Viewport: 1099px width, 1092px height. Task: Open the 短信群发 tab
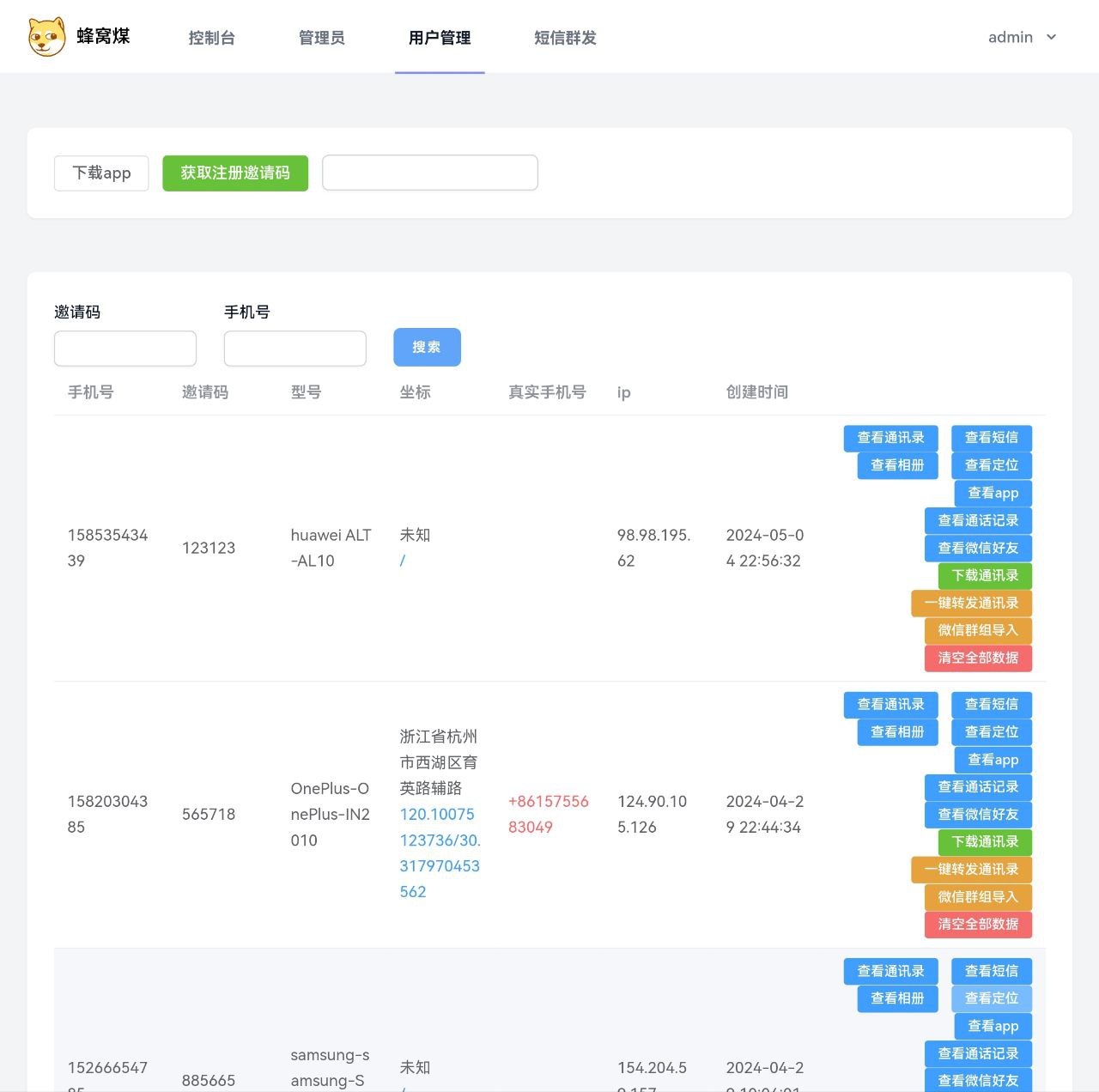click(x=564, y=38)
